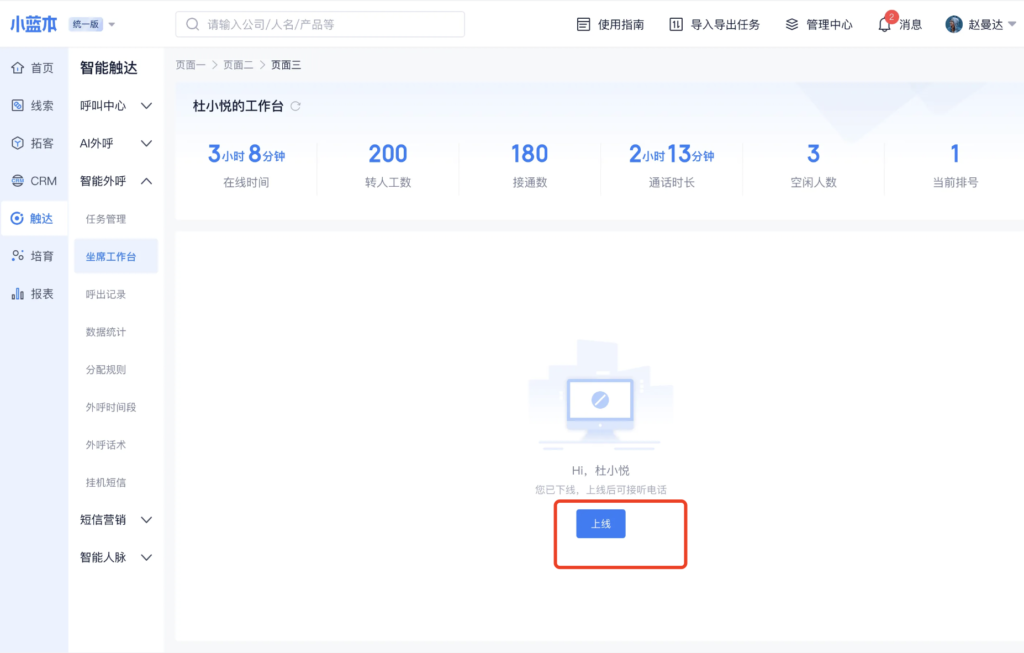Open the 线索 leads icon in sidebar

(17, 105)
